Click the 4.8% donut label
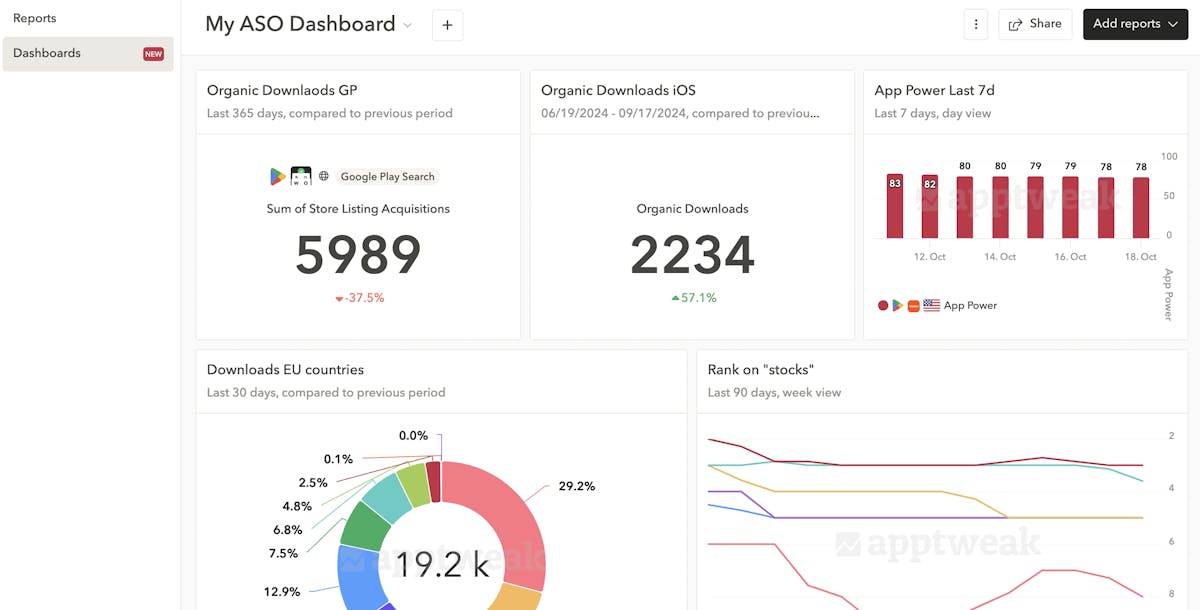This screenshot has height=610, width=1200. click(x=298, y=506)
